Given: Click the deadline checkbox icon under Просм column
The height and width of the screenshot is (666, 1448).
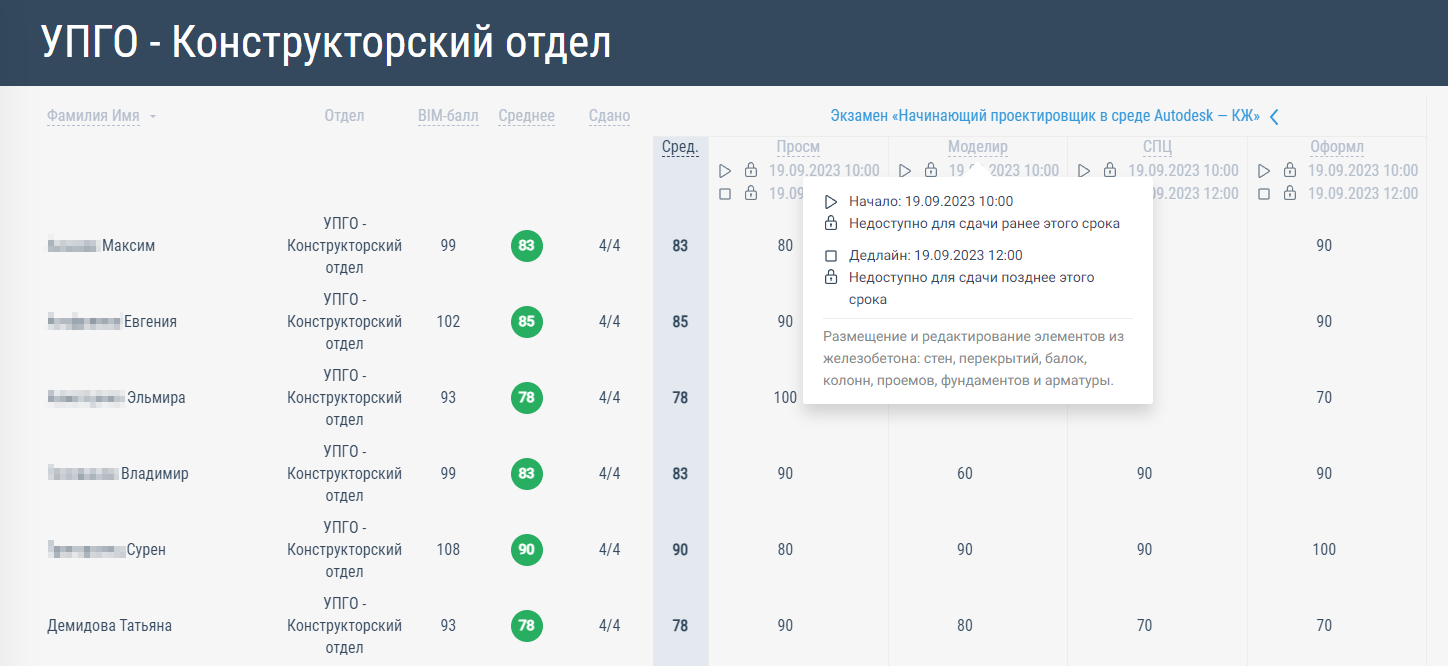Looking at the screenshot, I should [725, 196].
